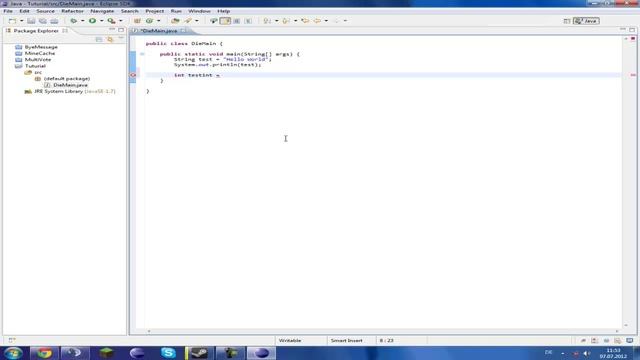
Task: Select DieMain.java in Package Explorer
Action: point(70,85)
